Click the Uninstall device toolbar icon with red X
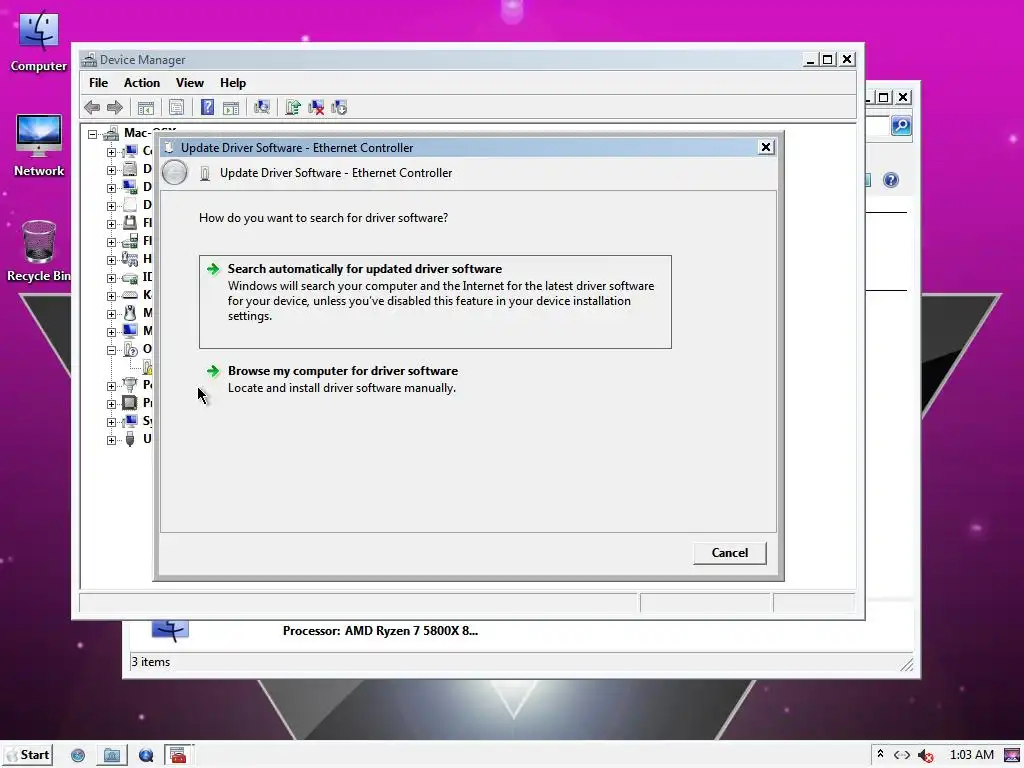1024x768 pixels. click(x=316, y=108)
